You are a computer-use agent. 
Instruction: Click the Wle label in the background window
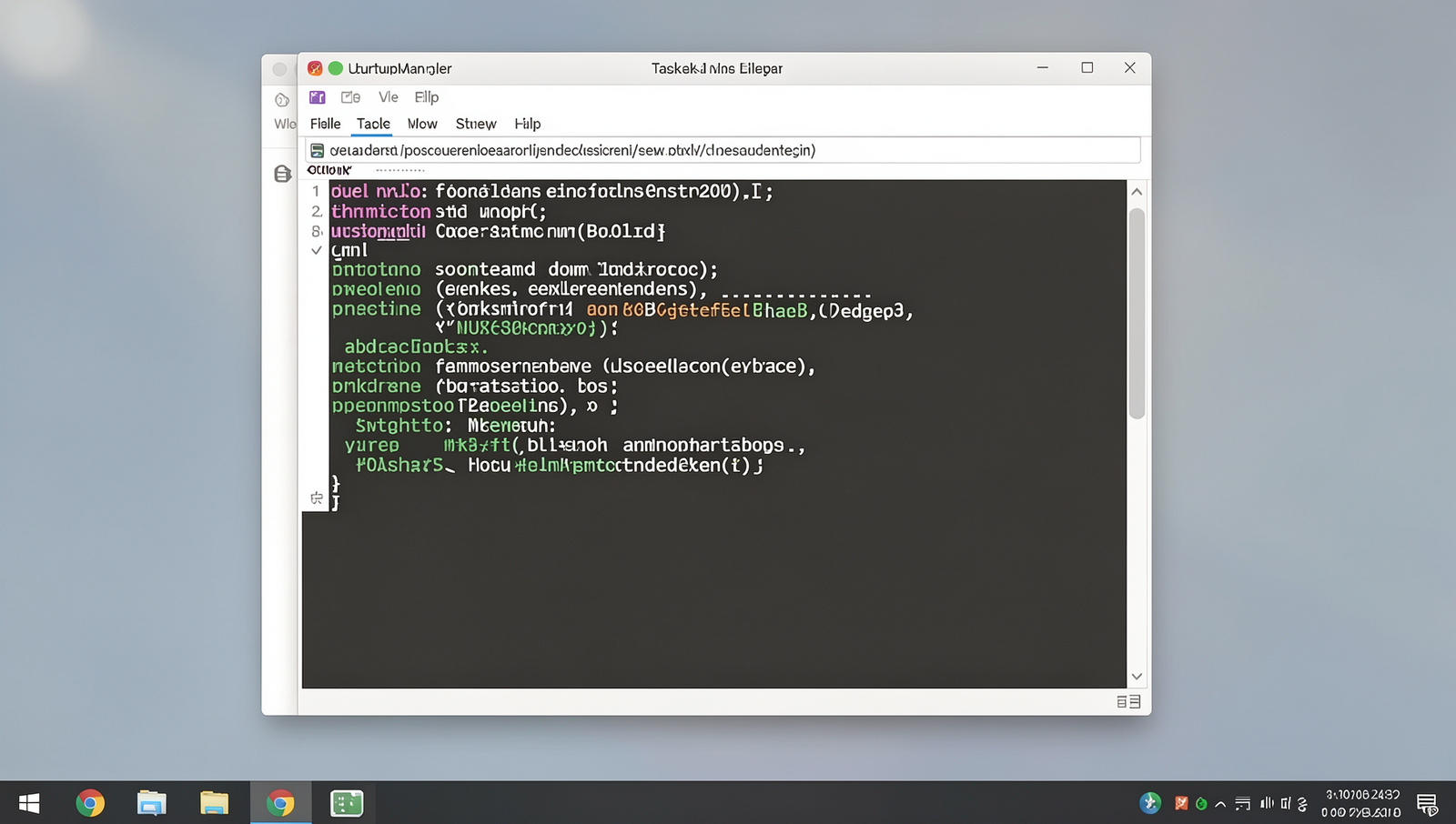click(285, 124)
